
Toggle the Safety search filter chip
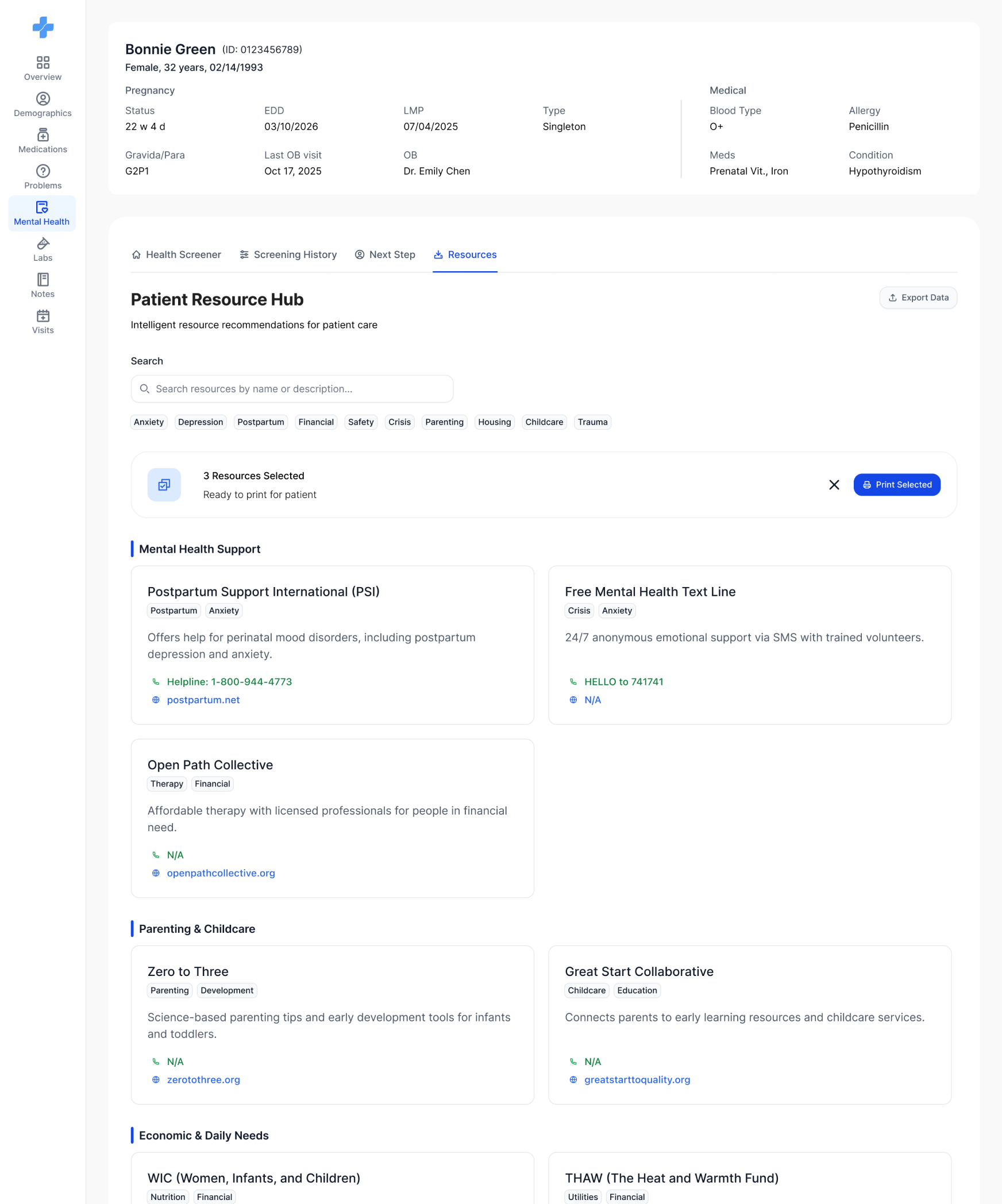361,422
